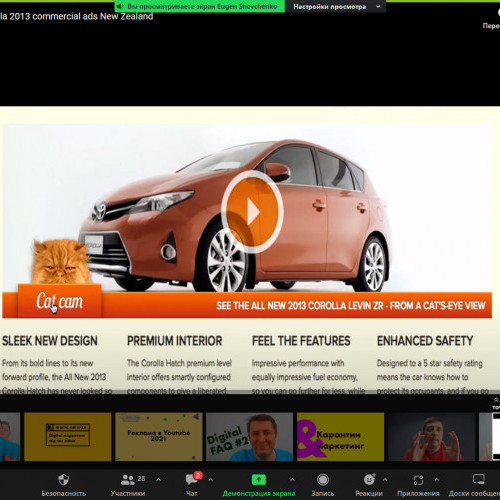Image resolution: width=500 pixels, height=500 pixels.
Task: Start recording with the Запись icon
Action: point(323,480)
